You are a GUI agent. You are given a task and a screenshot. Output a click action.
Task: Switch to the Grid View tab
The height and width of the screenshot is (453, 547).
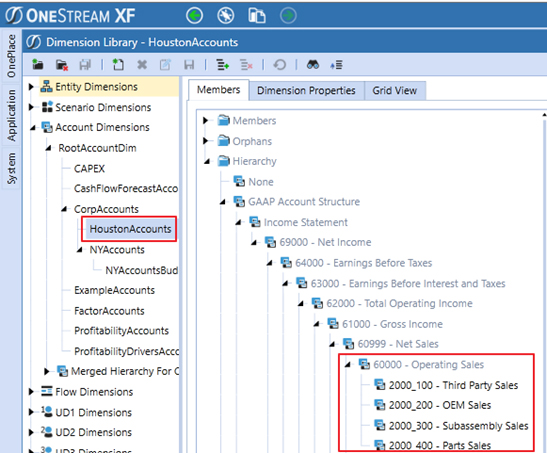[x=395, y=91]
